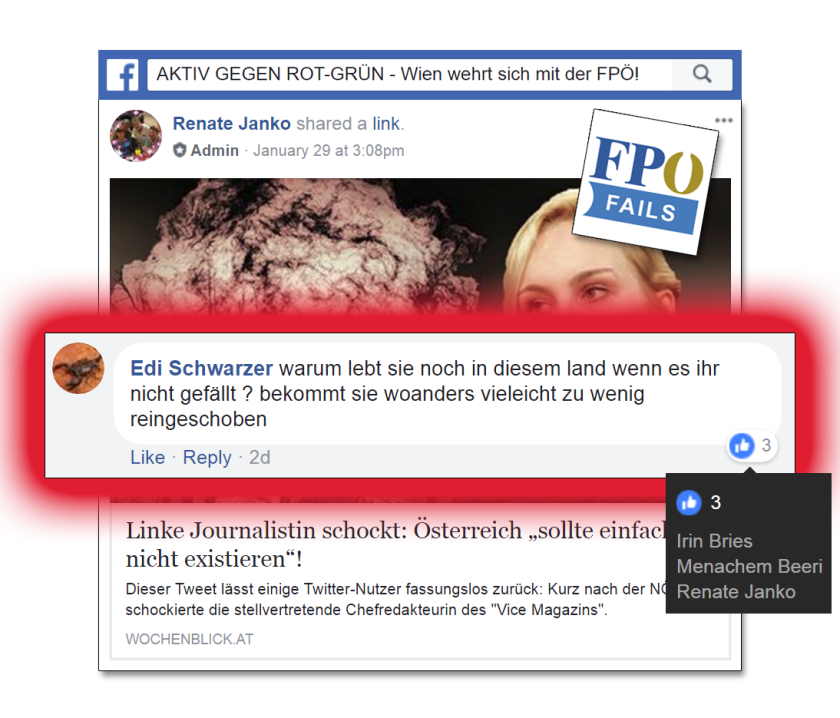Open the post options three-dots menu
Viewport: 840px width, 718px height.
724,120
